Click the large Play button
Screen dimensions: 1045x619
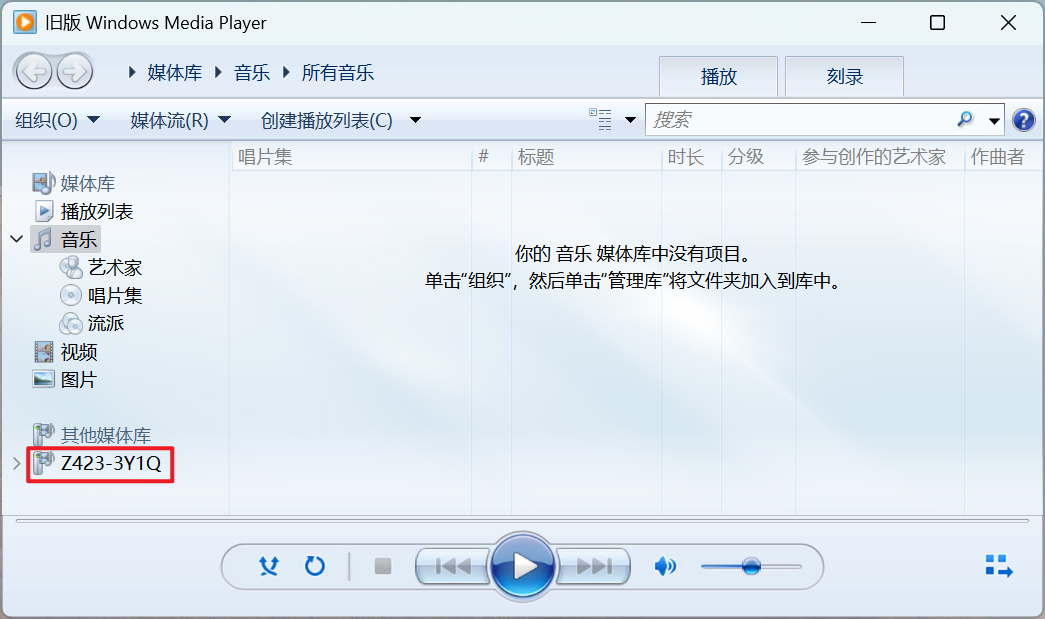pos(523,566)
